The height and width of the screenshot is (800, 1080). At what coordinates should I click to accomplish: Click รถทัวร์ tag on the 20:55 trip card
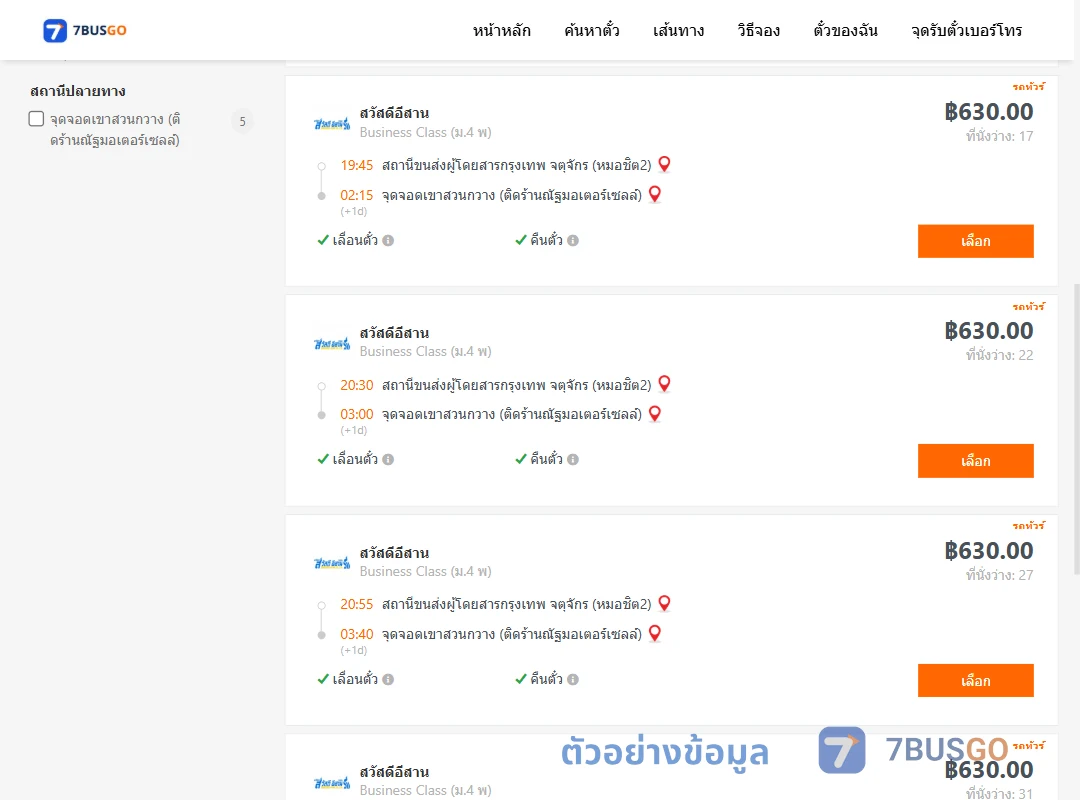(1028, 525)
